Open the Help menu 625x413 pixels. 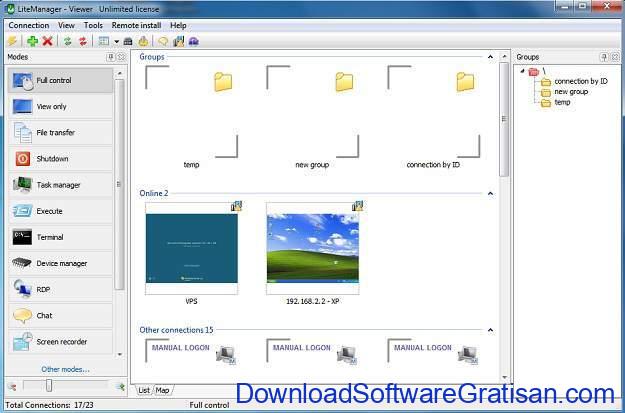click(x=178, y=25)
